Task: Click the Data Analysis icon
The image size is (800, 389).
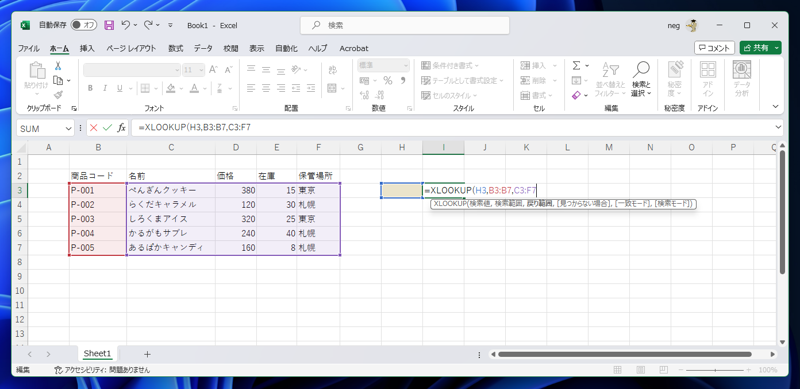Action: (x=741, y=69)
